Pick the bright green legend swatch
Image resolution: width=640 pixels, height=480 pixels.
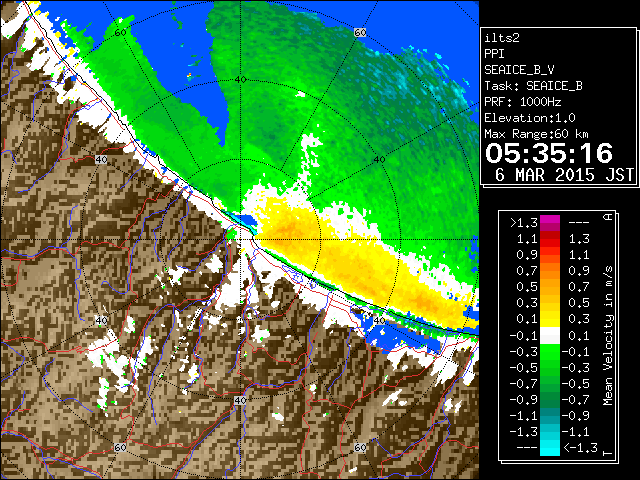[x=550, y=352]
